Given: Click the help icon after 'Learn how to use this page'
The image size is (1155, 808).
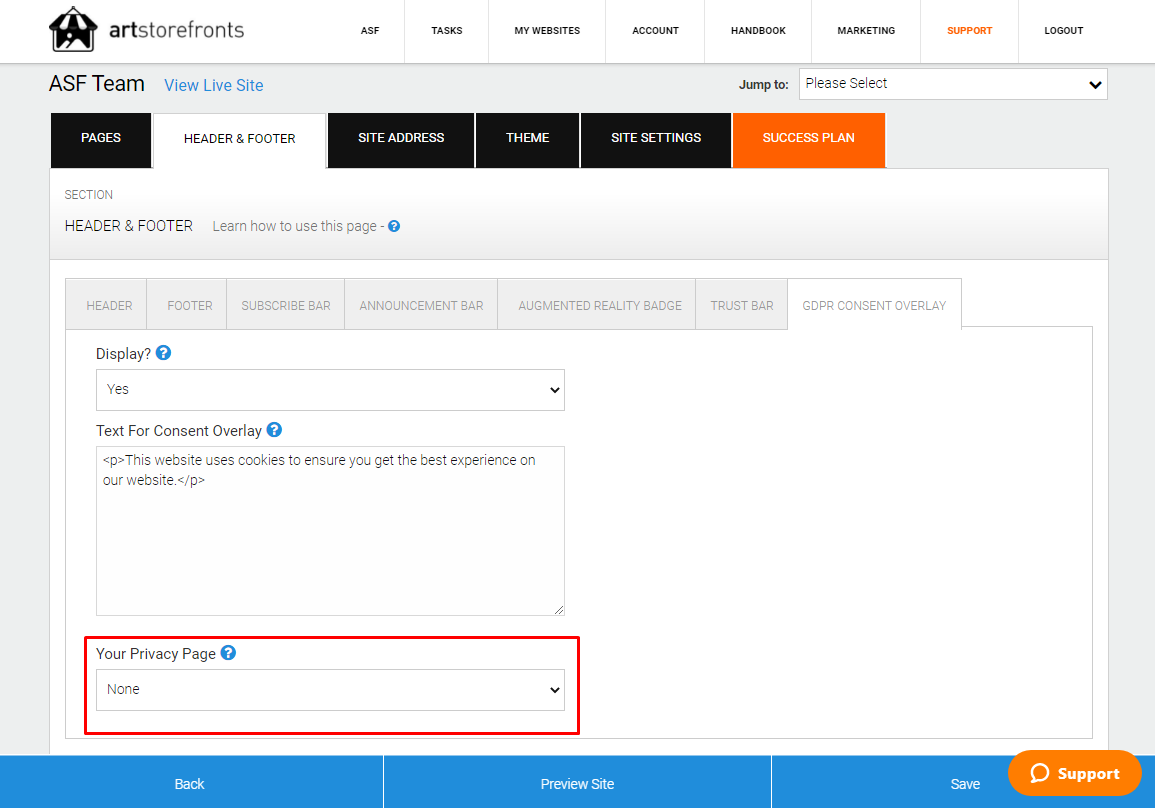Looking at the screenshot, I should [x=394, y=226].
